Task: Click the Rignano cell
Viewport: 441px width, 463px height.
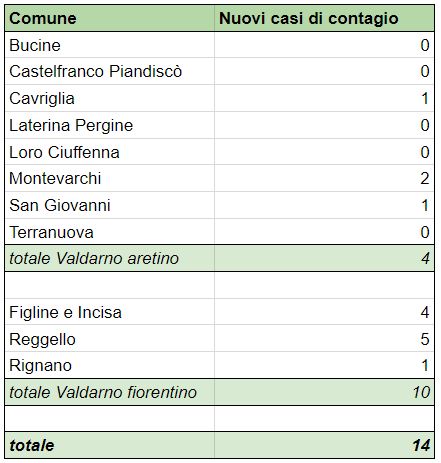Action: pyautogui.click(x=110, y=365)
